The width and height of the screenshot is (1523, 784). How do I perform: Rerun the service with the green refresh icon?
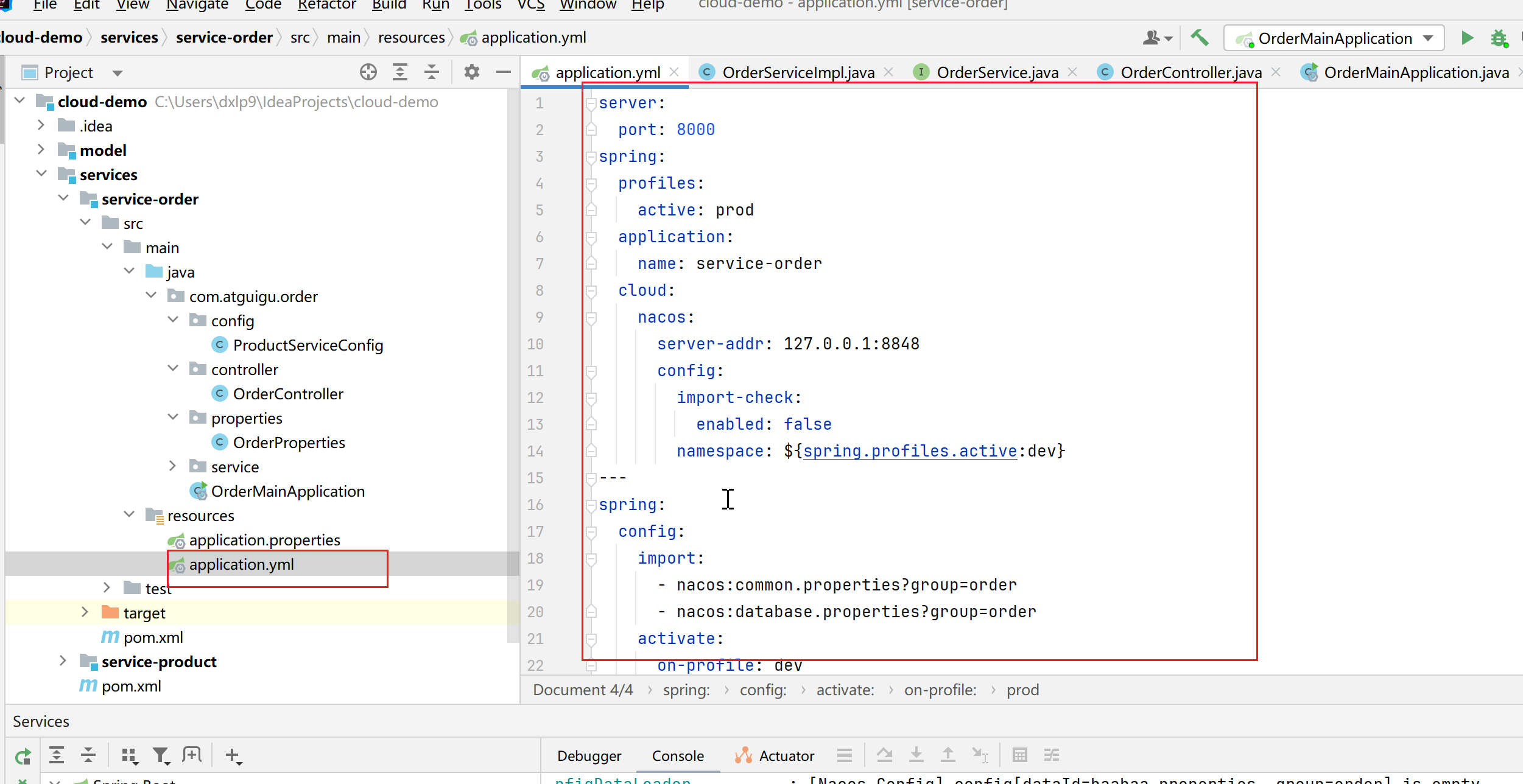click(23, 756)
